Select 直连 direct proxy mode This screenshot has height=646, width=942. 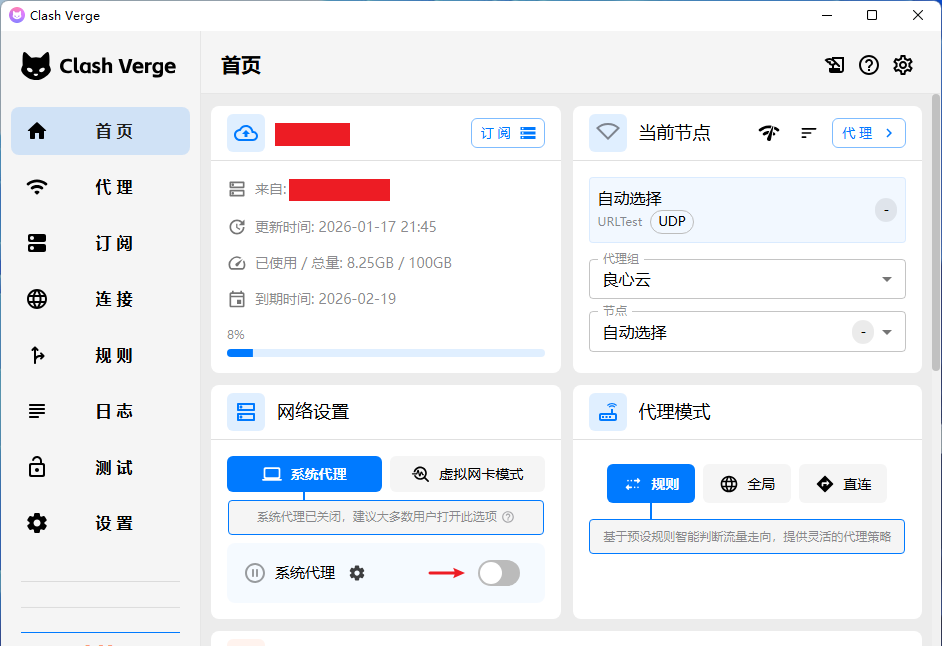click(x=843, y=484)
